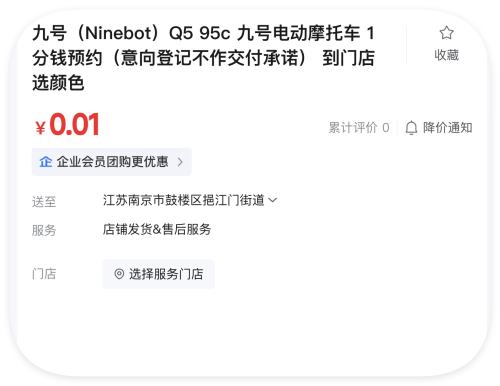This screenshot has width=500, height=386.
Task: Open 企业会员团购更优惠 group-buy offer
Action: [112, 162]
